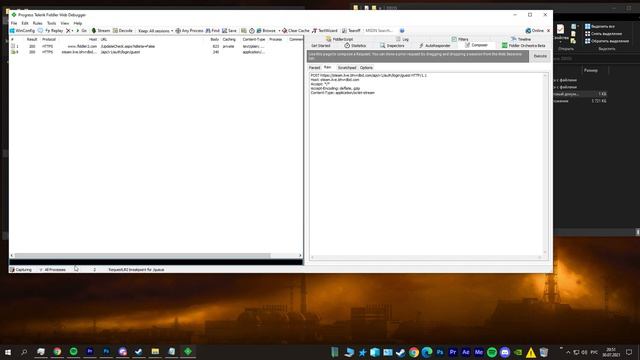Open the Remove sessions dropdown arrow
The image size is (640, 360).
click(72, 31)
